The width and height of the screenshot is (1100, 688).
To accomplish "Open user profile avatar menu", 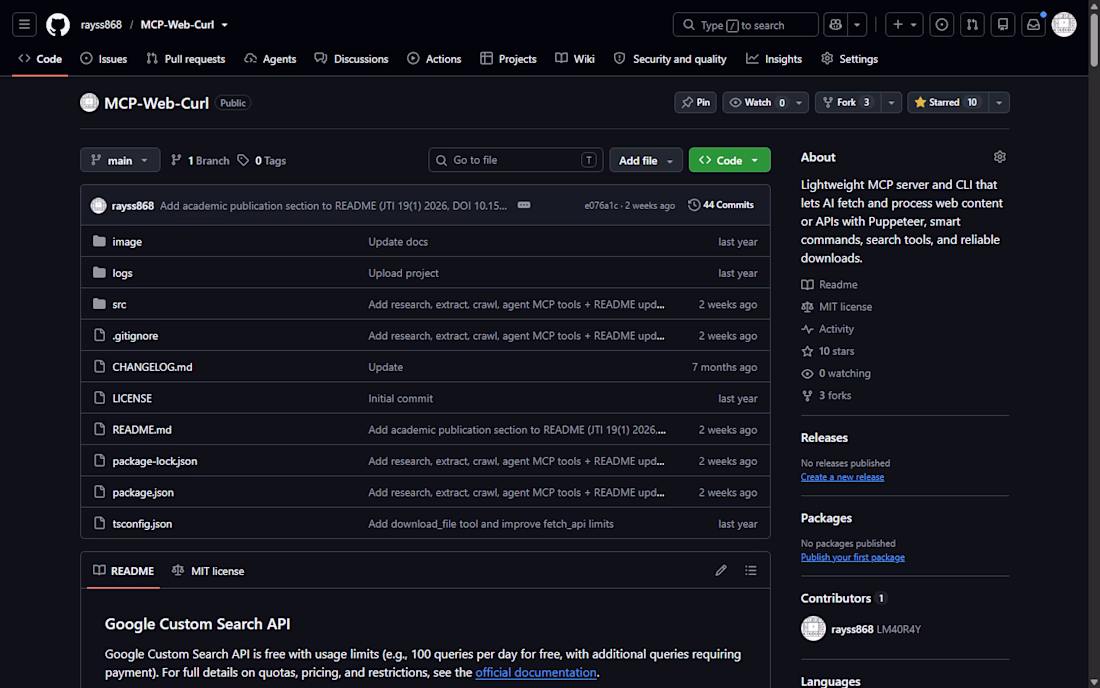I will point(1064,25).
